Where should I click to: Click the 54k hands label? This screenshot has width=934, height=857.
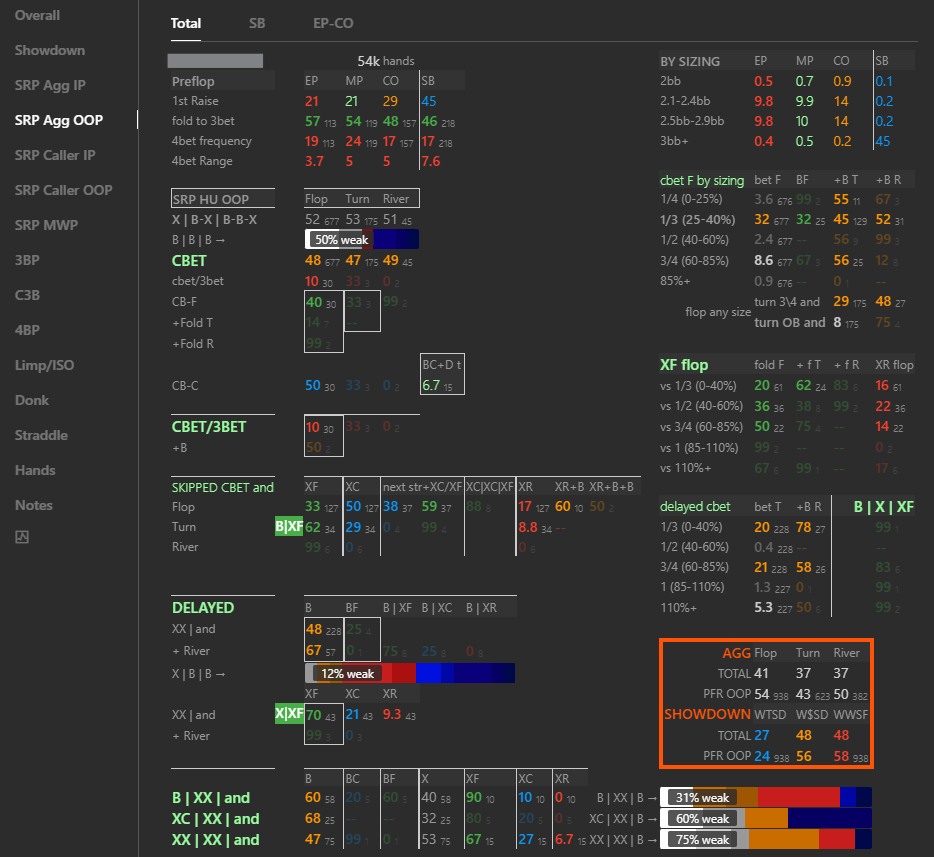(x=385, y=61)
